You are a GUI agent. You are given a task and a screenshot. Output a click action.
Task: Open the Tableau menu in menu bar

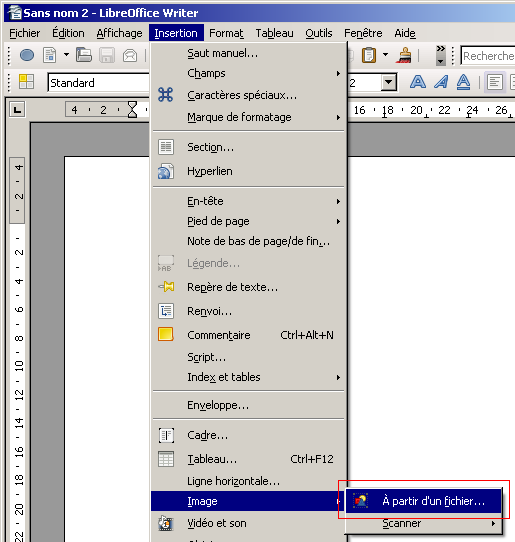pos(274,33)
